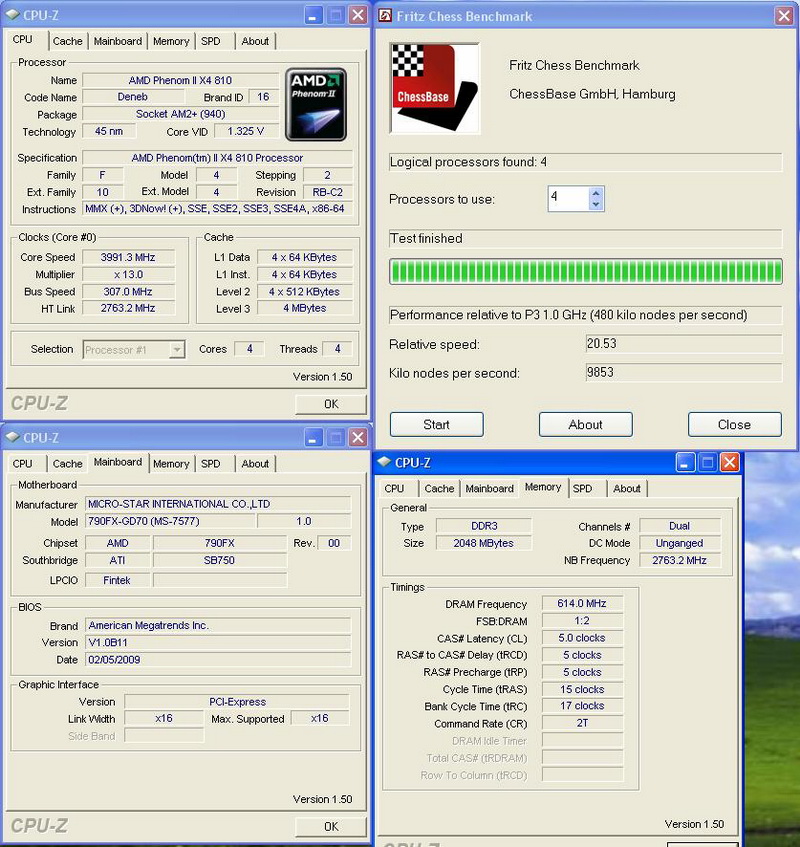Click the CPU-Z title icon in Mainboard window

12,437
